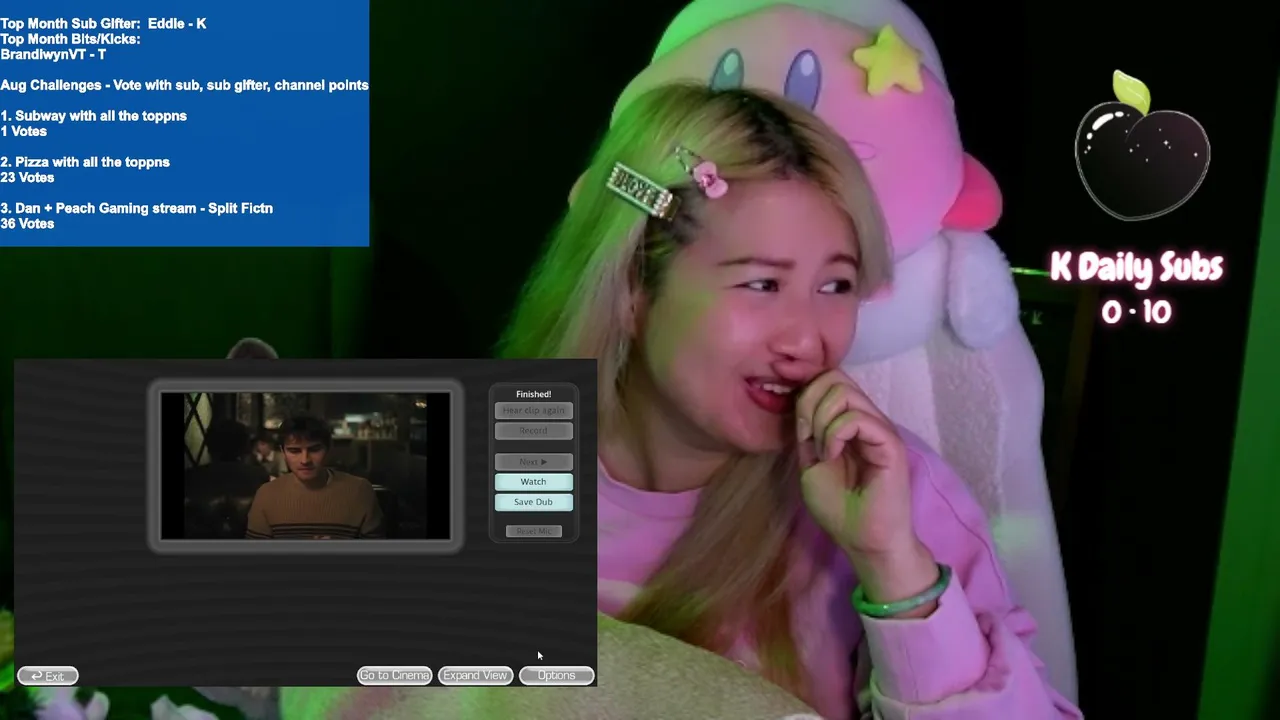Click the "Finished!" status text
The image size is (1280, 720).
coord(533,394)
